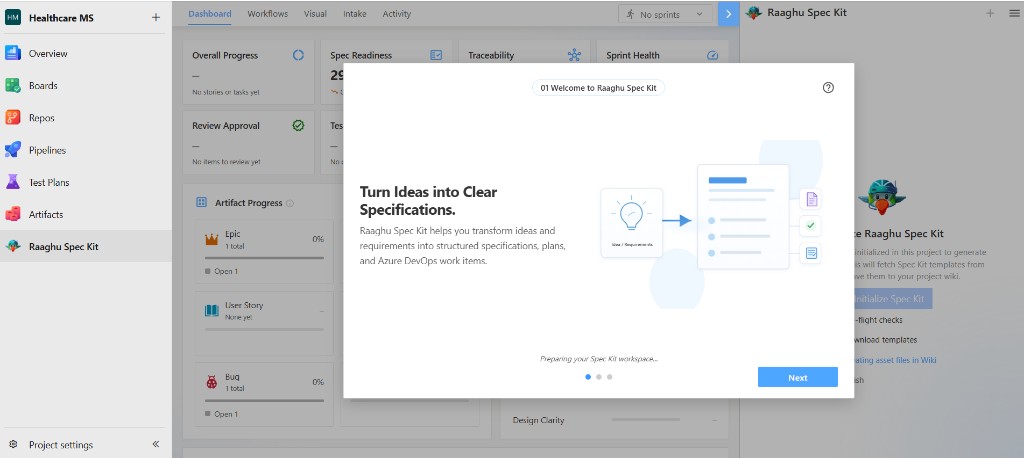Click the HM project avatar
Screen dimensions: 1024x458
[13, 18]
